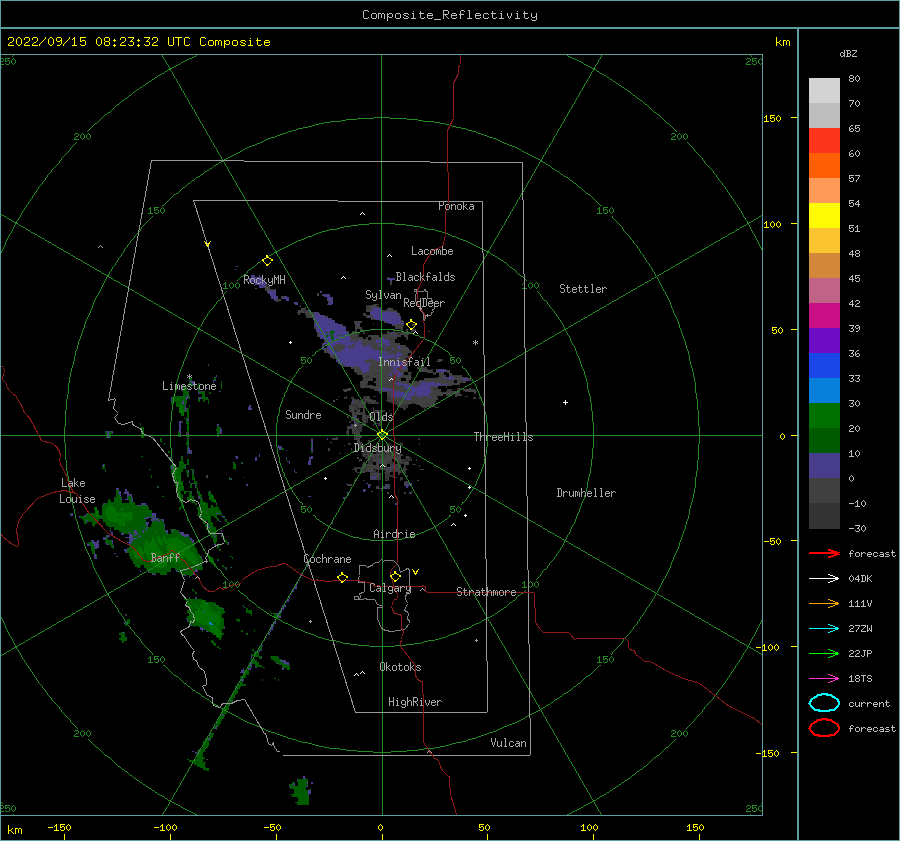Viewport: 900px width, 841px height.
Task: Click the cyan 27ZW arrow icon
Action: point(824,629)
